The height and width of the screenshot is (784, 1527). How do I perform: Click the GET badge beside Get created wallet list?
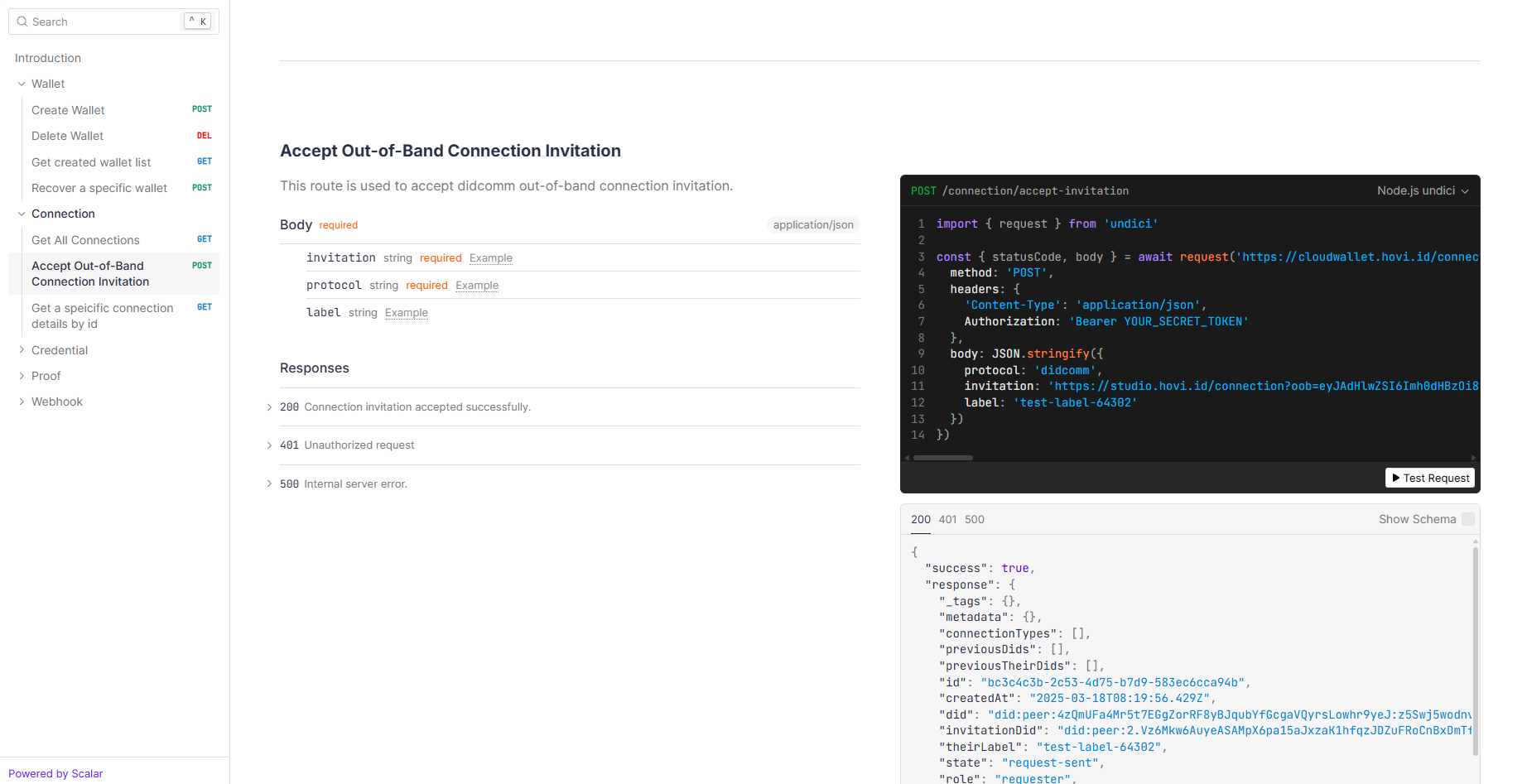[204, 161]
